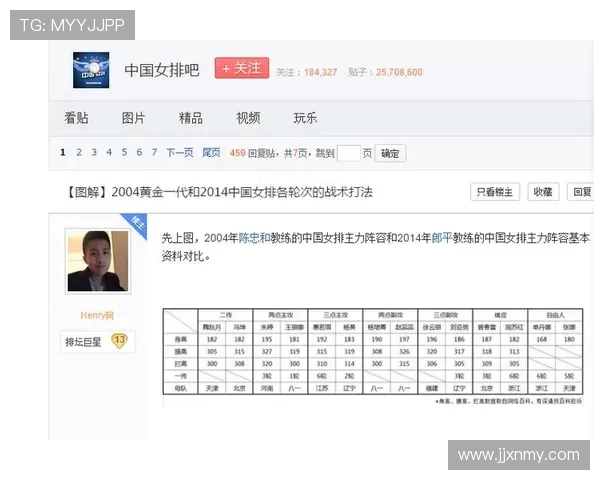Switch to the 看贴 tab
Screen dimensions: 600x480
(x=76, y=118)
